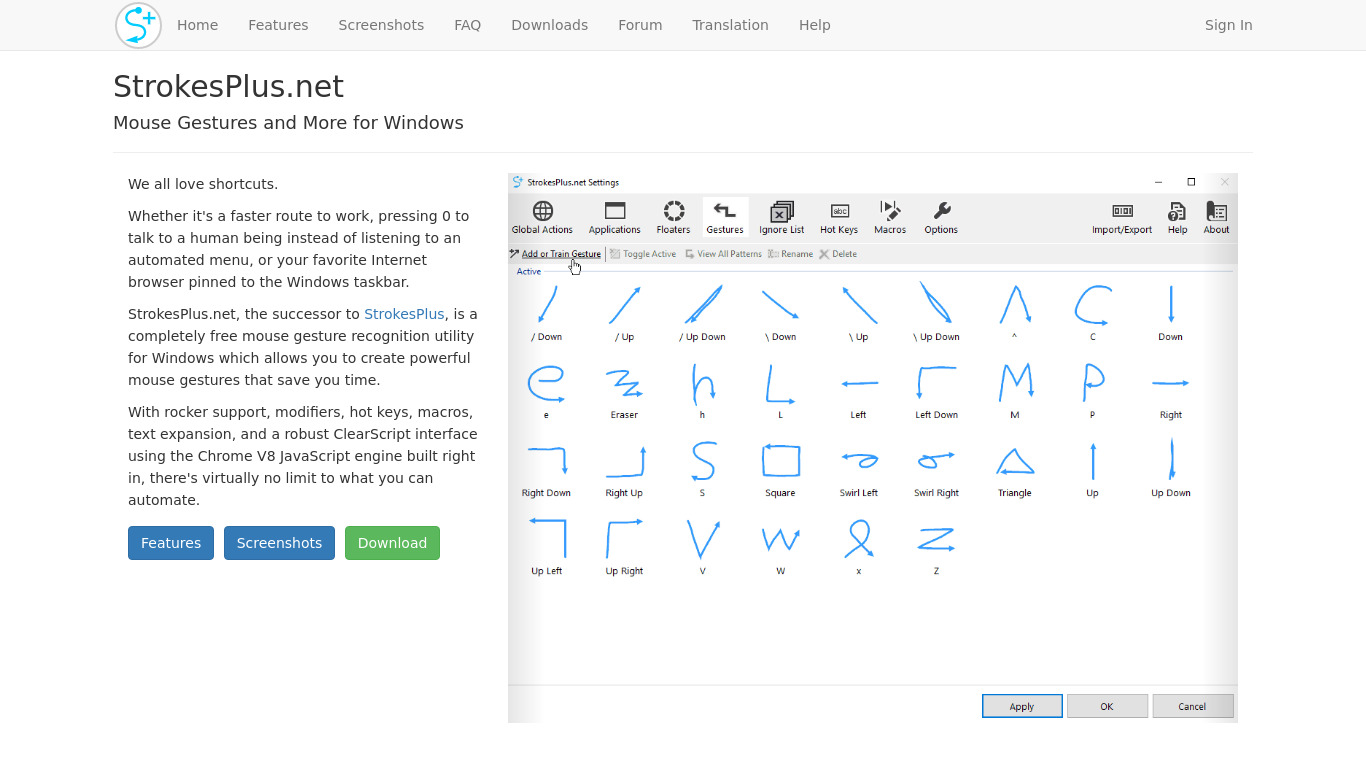
Task: Select the 'C' gesture
Action: 1092,312
